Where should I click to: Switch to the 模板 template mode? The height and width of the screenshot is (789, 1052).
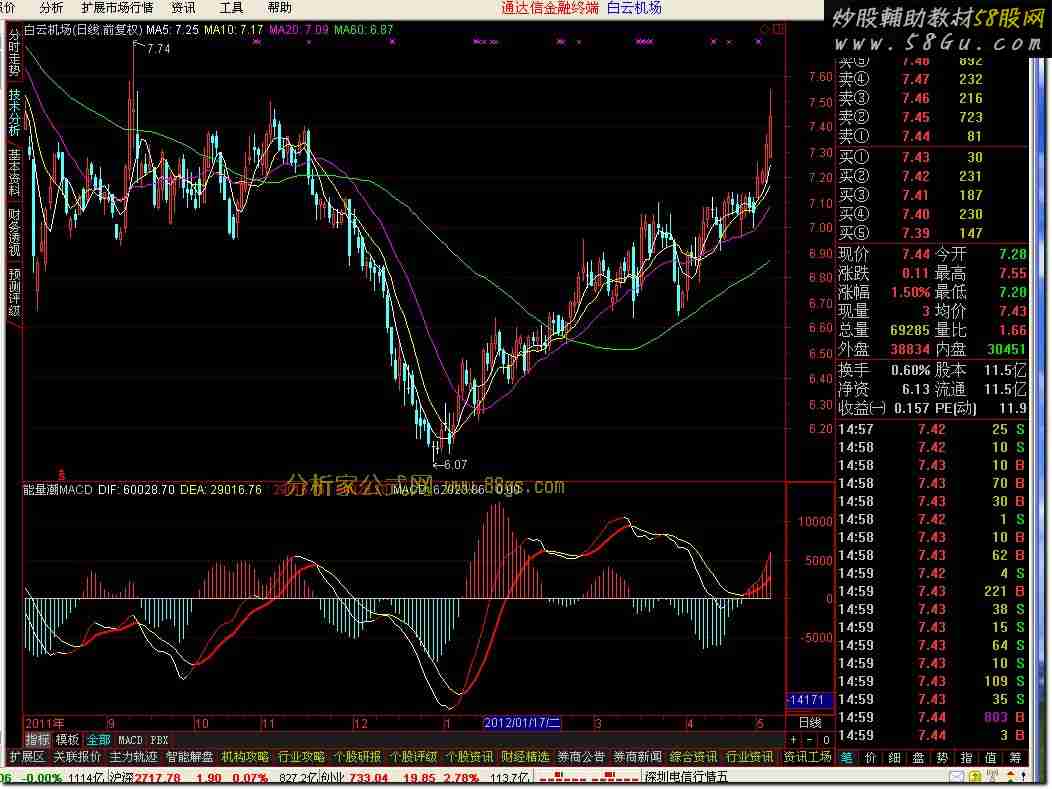point(67,740)
